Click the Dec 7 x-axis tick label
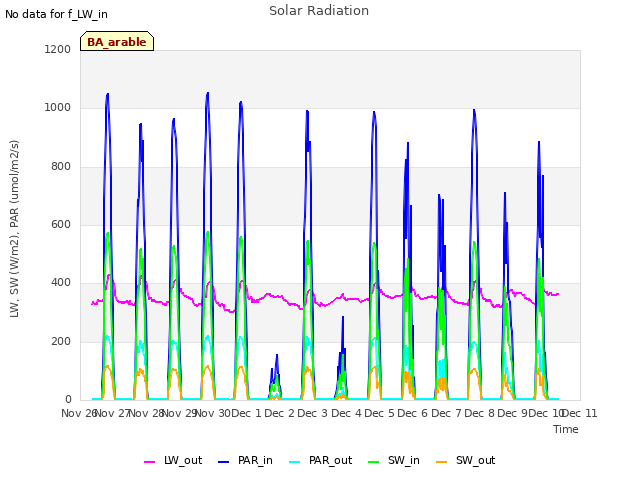 tap(446, 413)
